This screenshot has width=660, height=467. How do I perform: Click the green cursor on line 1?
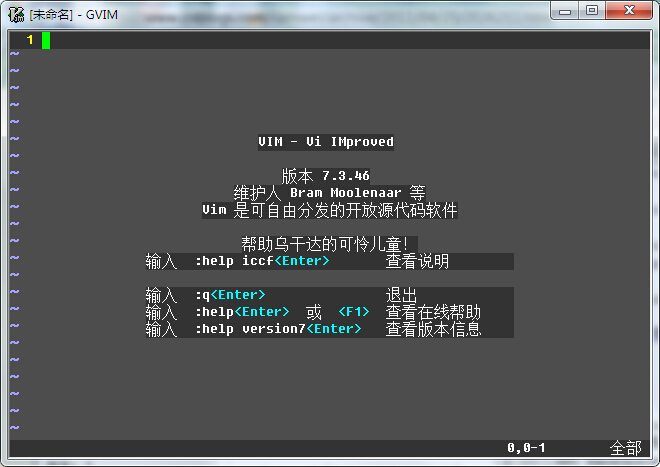click(46, 40)
